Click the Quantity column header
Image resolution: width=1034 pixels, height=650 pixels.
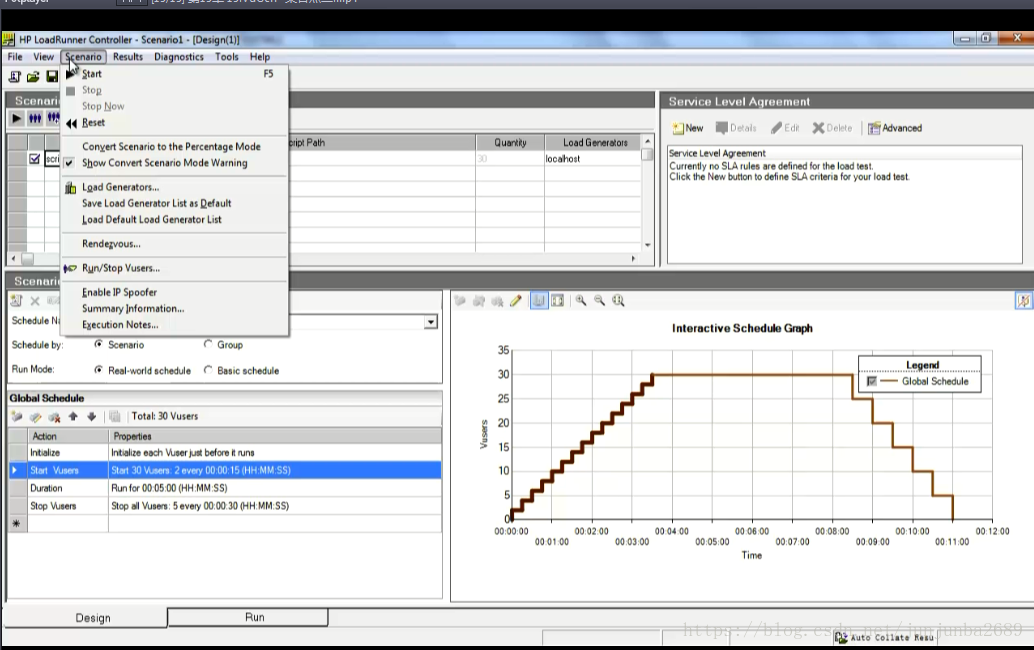point(510,142)
